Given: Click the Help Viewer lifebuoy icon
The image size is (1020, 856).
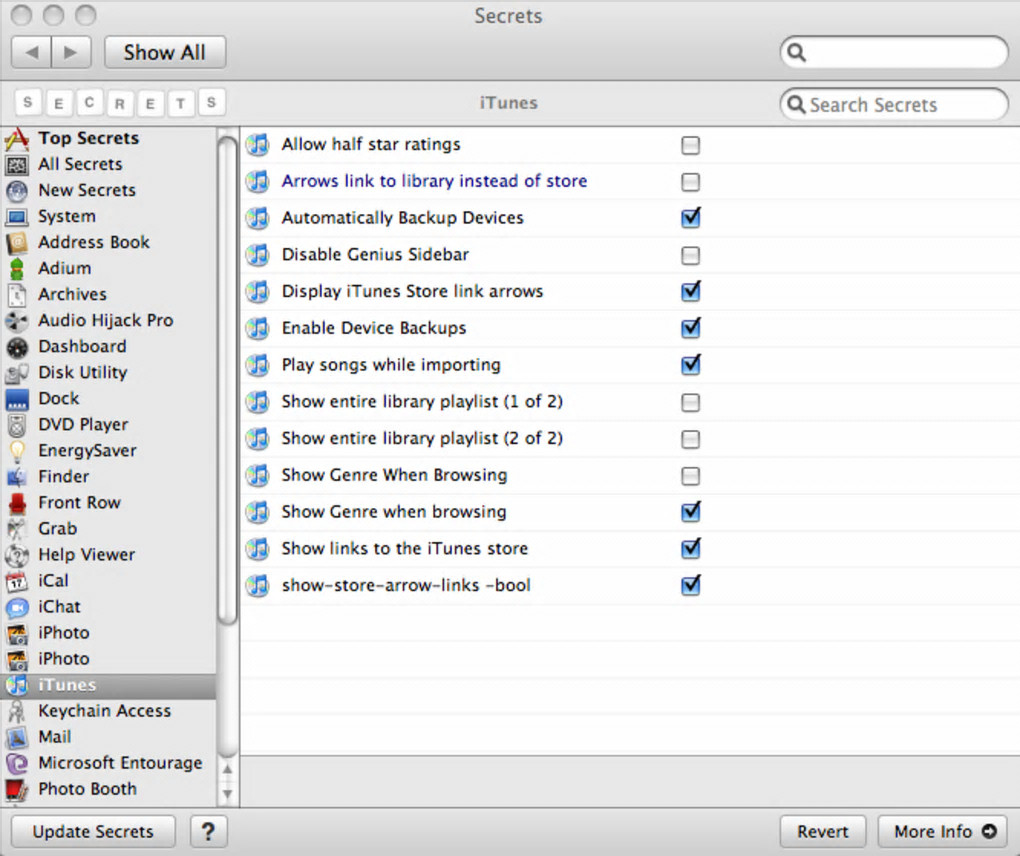Looking at the screenshot, I should tap(17, 555).
